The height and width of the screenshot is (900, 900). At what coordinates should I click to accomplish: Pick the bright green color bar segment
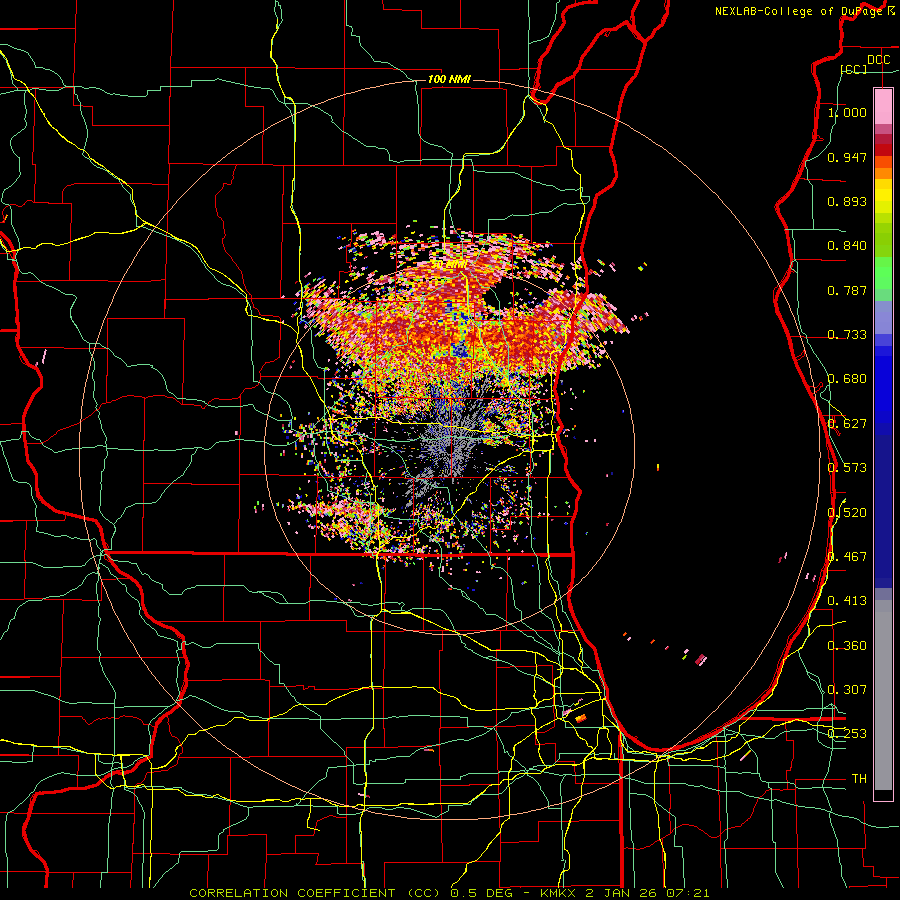tap(883, 273)
